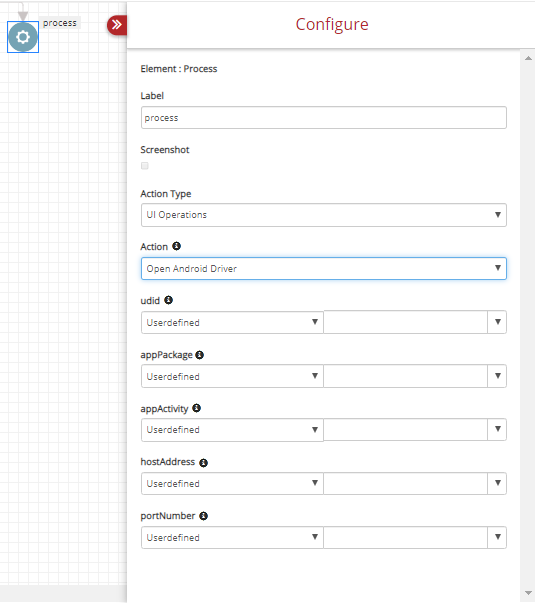Toggle the Screenshot checkbox
This screenshot has width=535, height=603.
pos(145,166)
